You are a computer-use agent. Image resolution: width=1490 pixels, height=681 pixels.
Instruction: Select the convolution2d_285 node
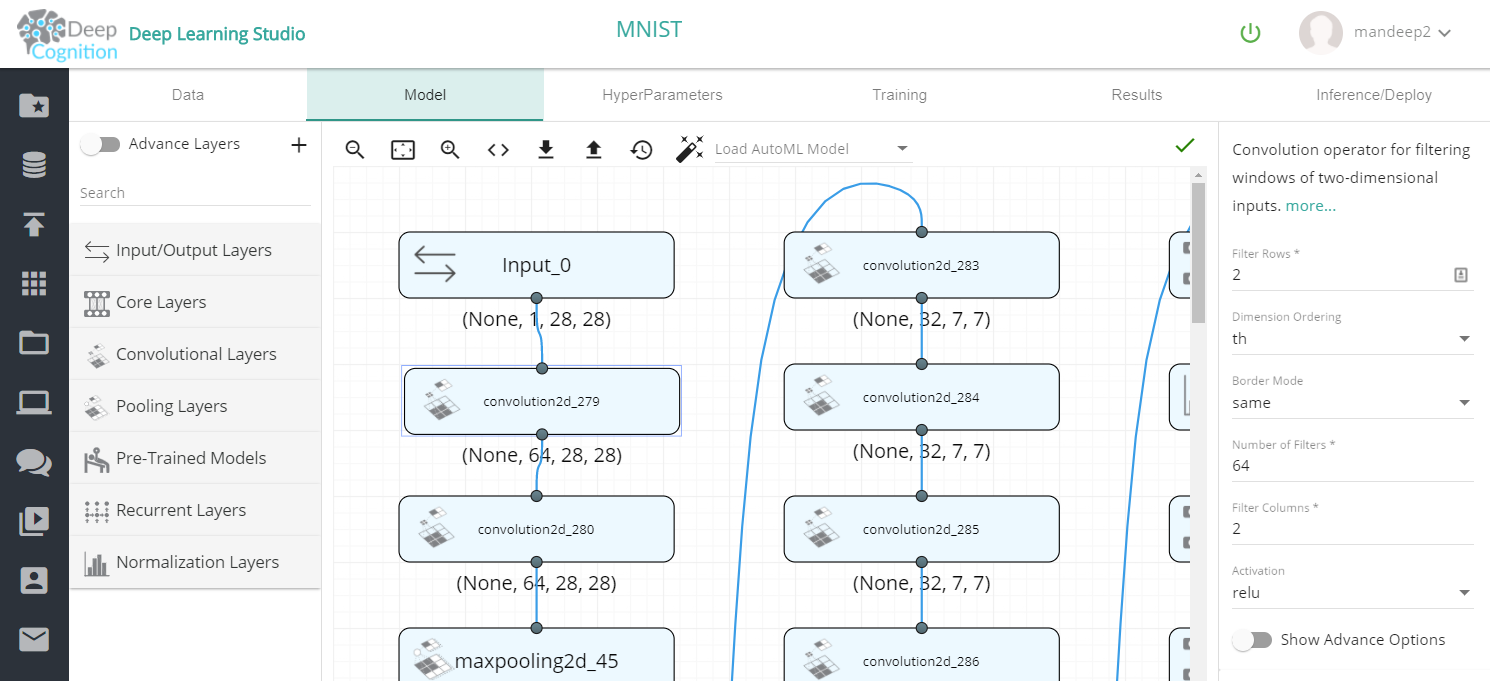pos(921,529)
